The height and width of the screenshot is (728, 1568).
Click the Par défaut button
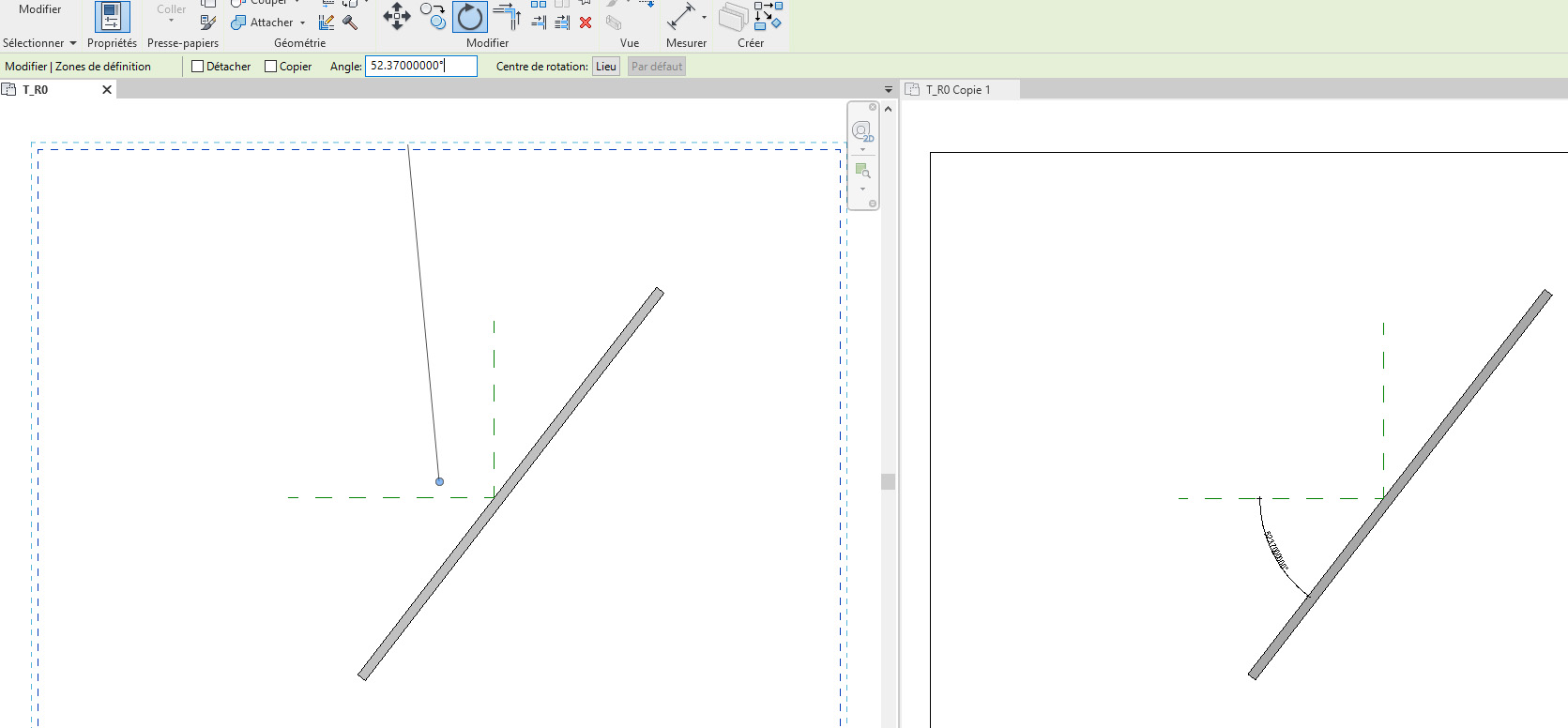pos(657,67)
